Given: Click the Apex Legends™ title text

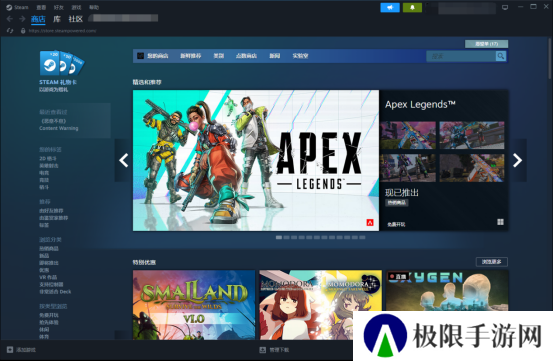Looking at the screenshot, I should [420, 104].
